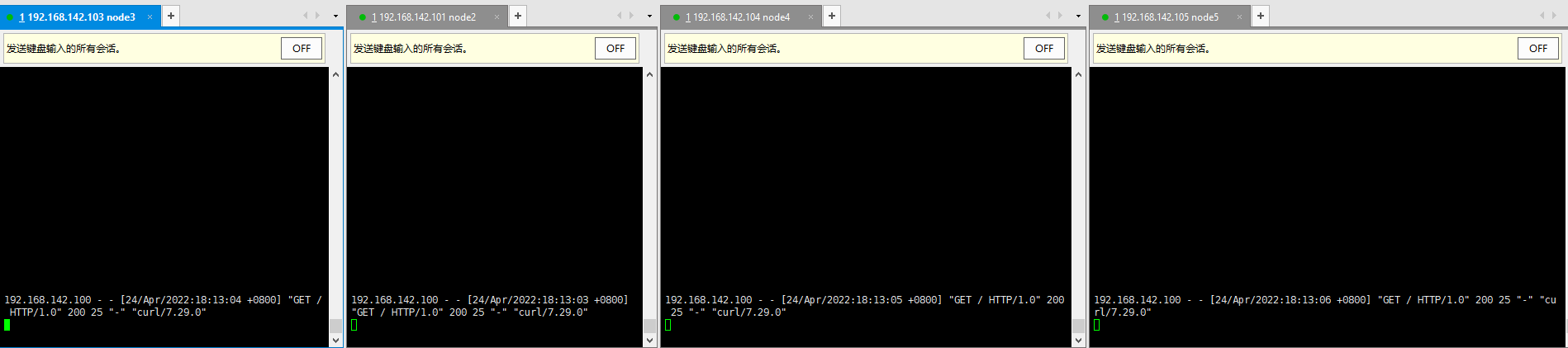Click previous-tab arrow in node5 pane
The height and width of the screenshot is (348, 1568).
pyautogui.click(x=1542, y=16)
